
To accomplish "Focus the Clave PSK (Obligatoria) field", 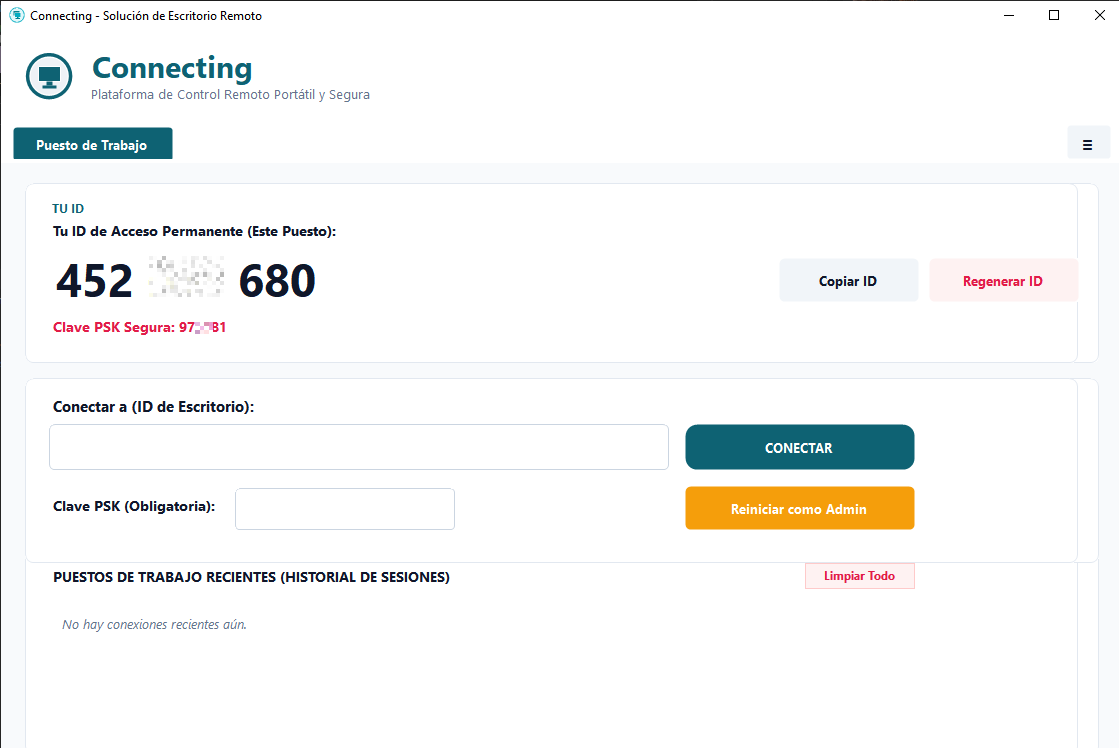I will point(345,509).
